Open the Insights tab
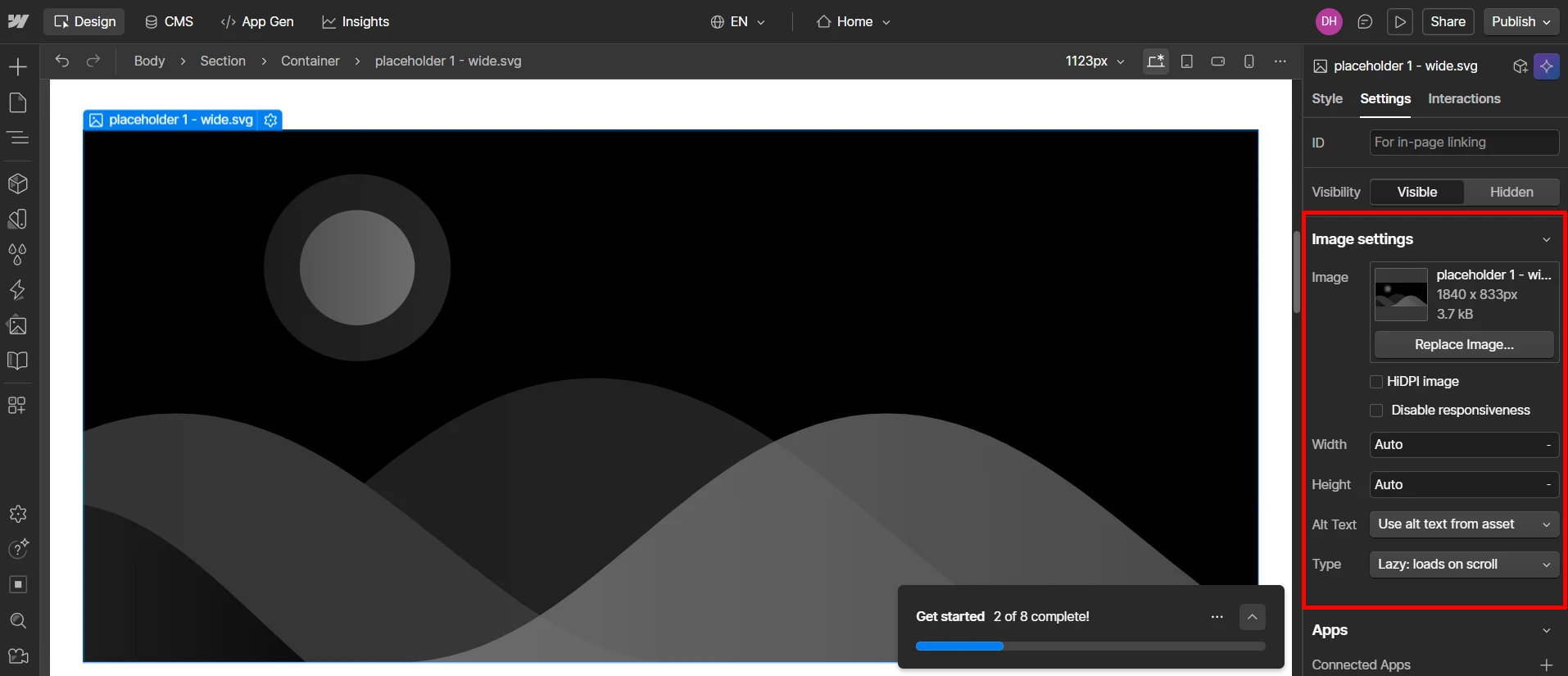Image resolution: width=1568 pixels, height=676 pixels. coord(356,22)
